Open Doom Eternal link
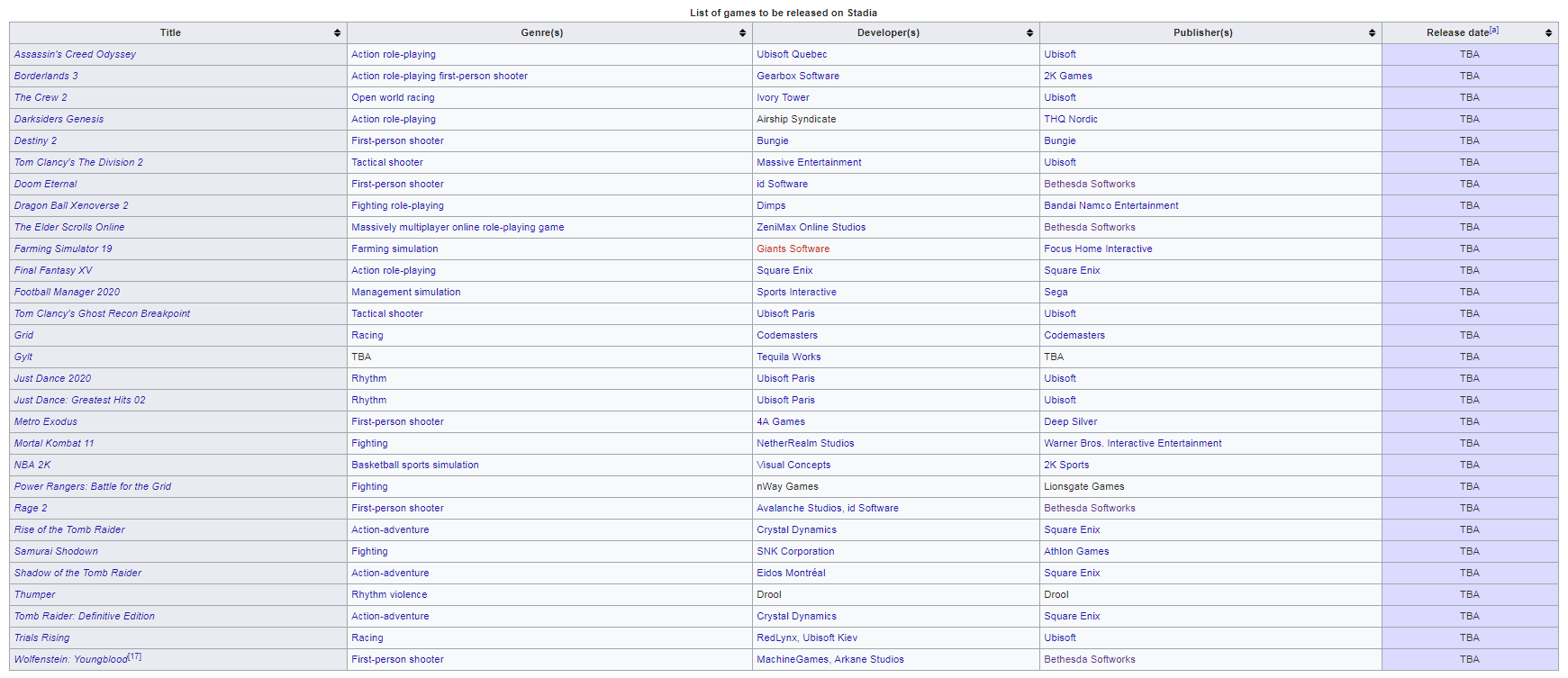The height and width of the screenshot is (678, 1568). click(45, 184)
